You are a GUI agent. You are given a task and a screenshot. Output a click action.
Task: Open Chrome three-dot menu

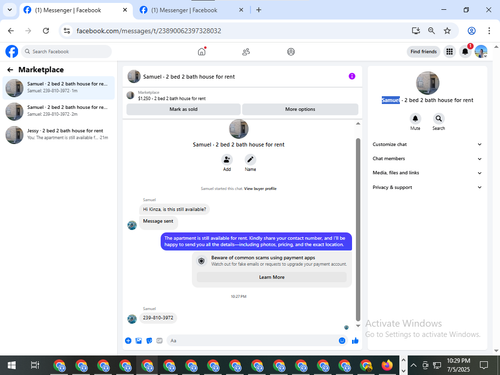(489, 31)
